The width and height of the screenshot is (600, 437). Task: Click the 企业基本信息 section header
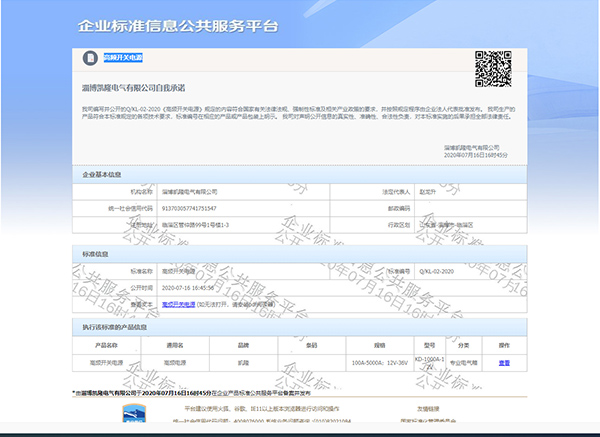(x=102, y=174)
